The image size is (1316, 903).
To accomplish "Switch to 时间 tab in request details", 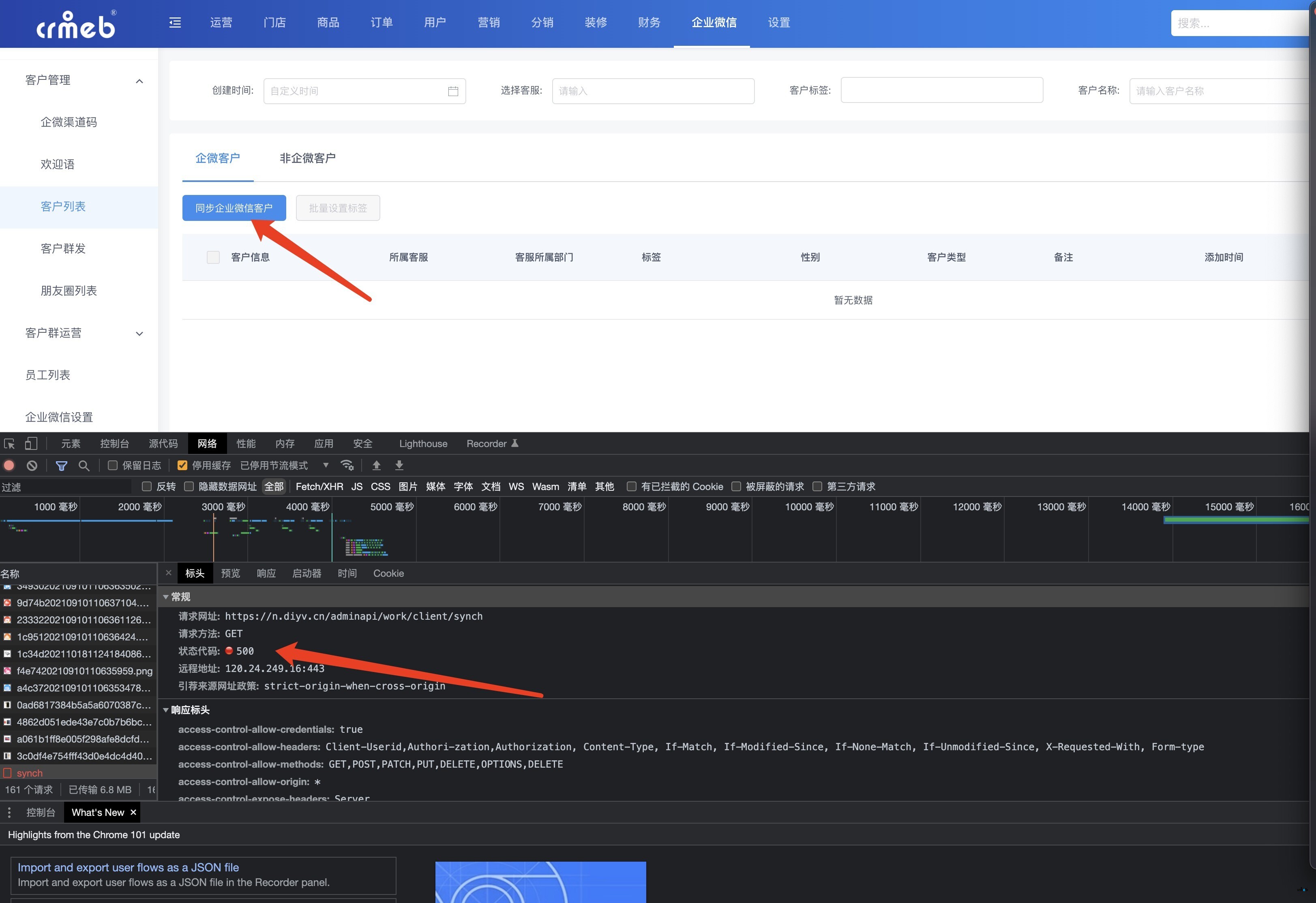I will [x=347, y=573].
